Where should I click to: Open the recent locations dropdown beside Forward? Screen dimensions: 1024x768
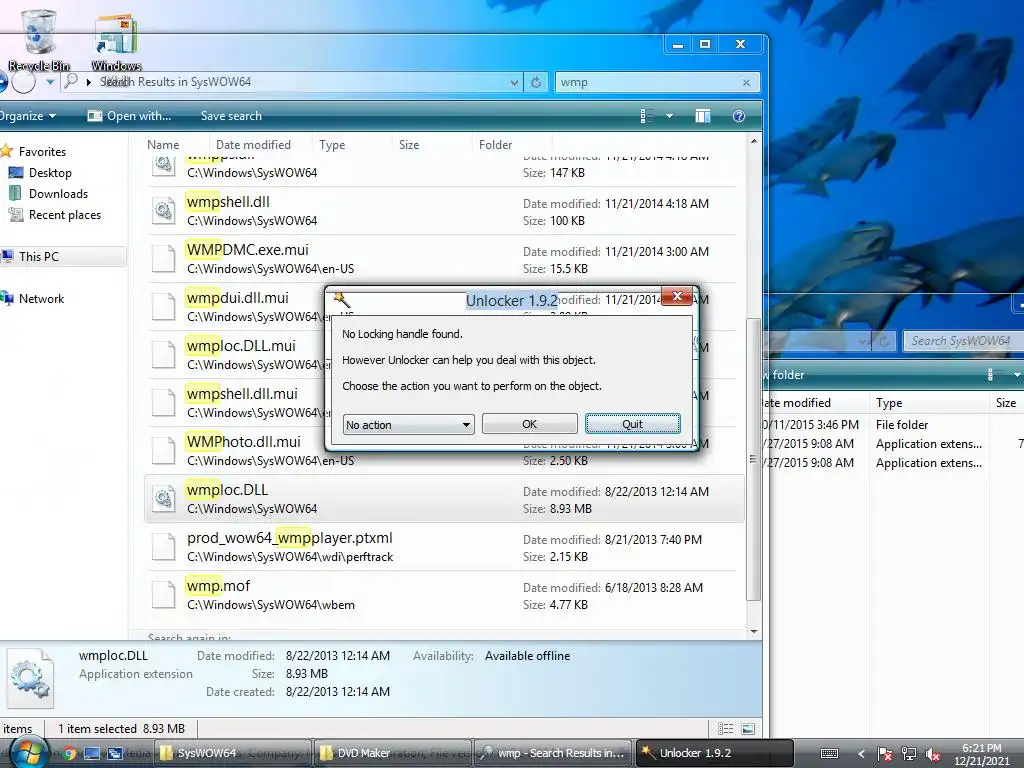pyautogui.click(x=50, y=82)
